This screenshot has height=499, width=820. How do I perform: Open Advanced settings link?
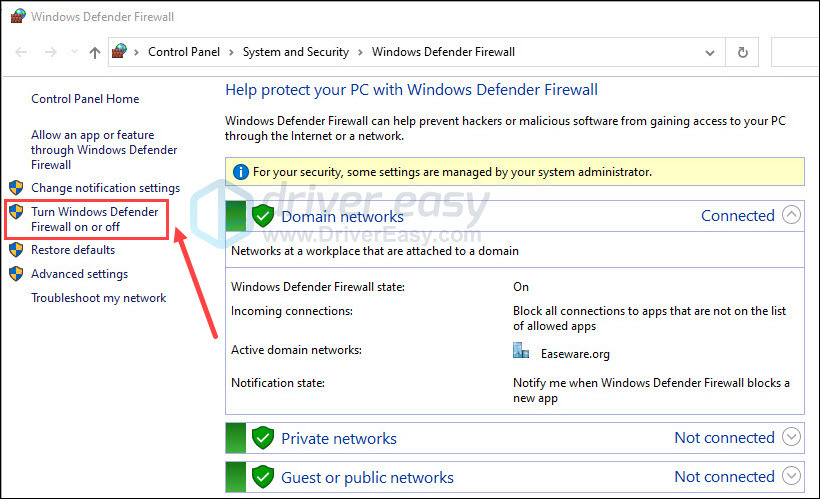79,274
